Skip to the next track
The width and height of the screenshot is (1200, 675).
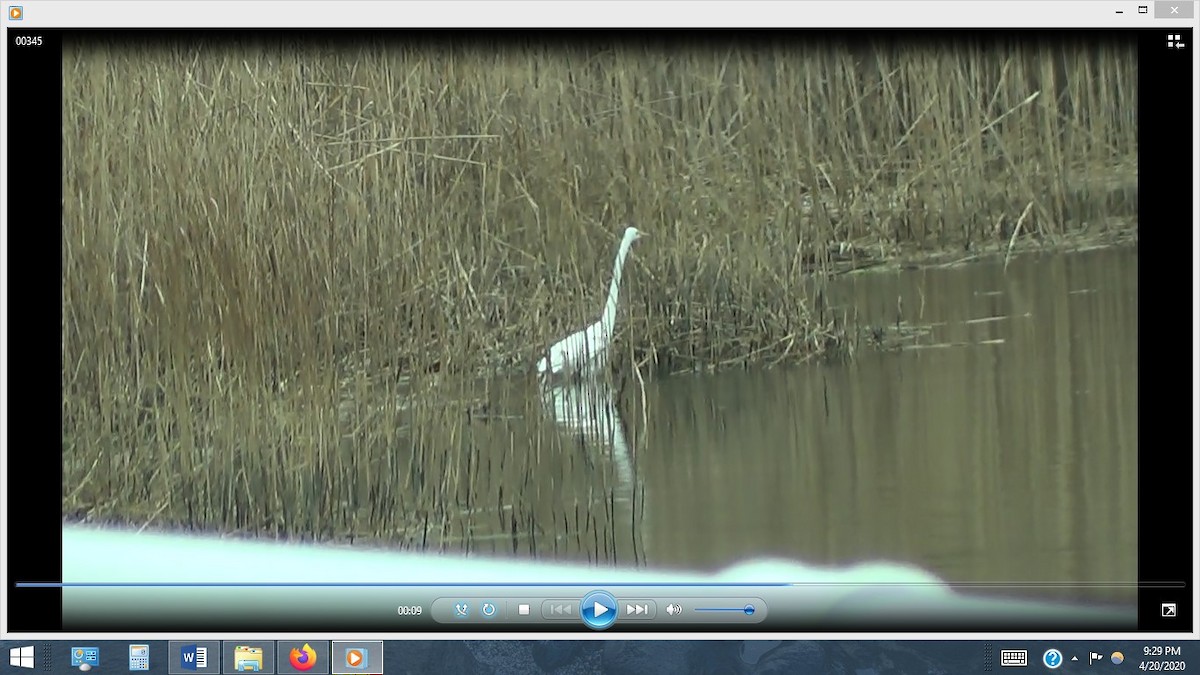637,610
